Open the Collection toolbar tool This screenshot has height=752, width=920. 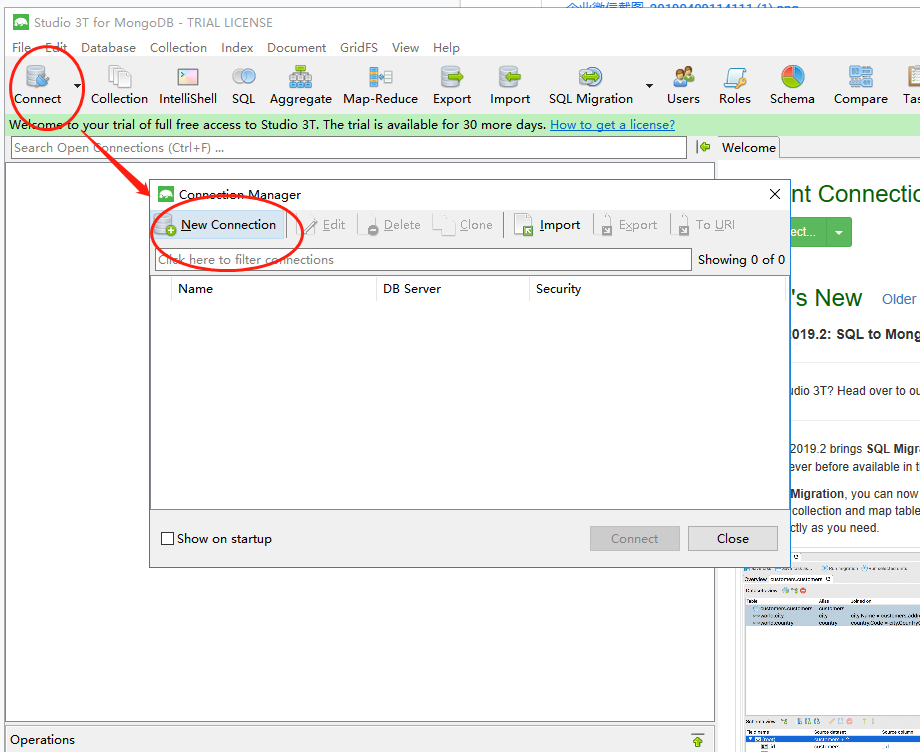pos(119,85)
